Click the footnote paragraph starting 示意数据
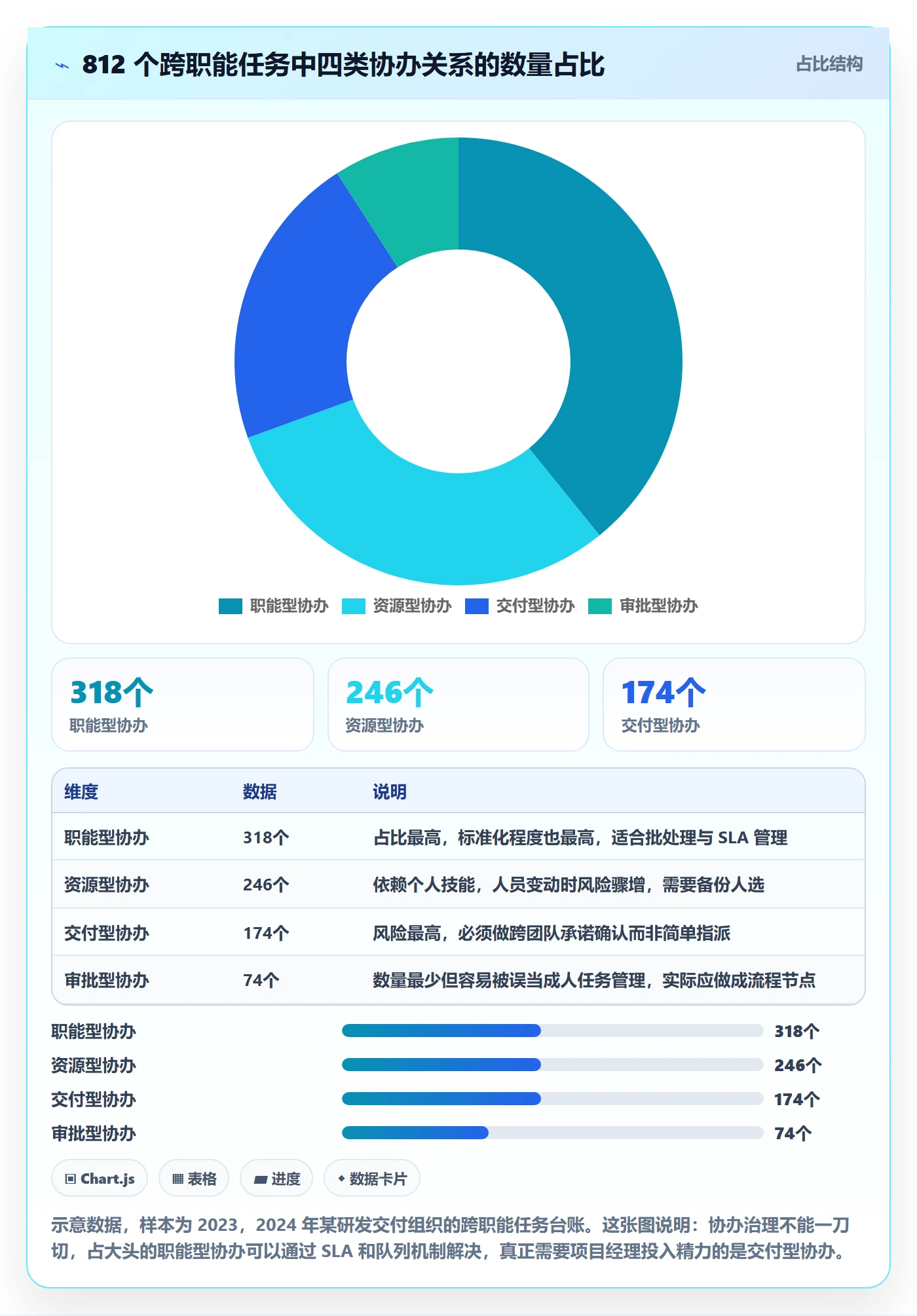 point(451,1238)
